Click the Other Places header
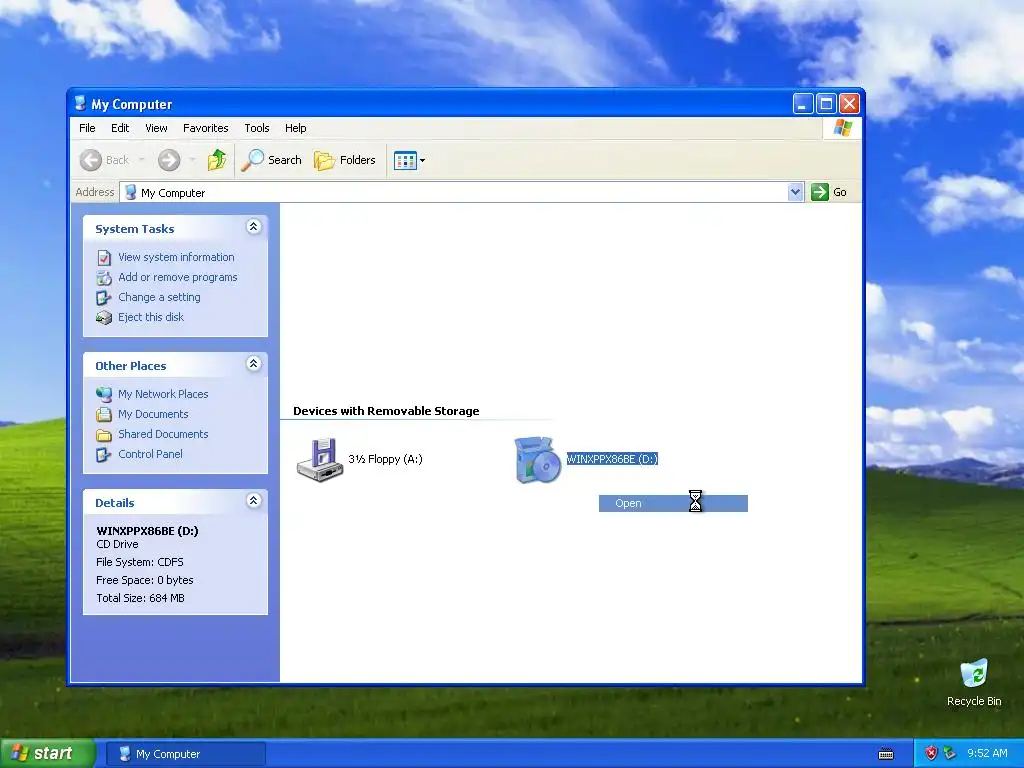This screenshot has height=768, width=1024. click(x=131, y=366)
